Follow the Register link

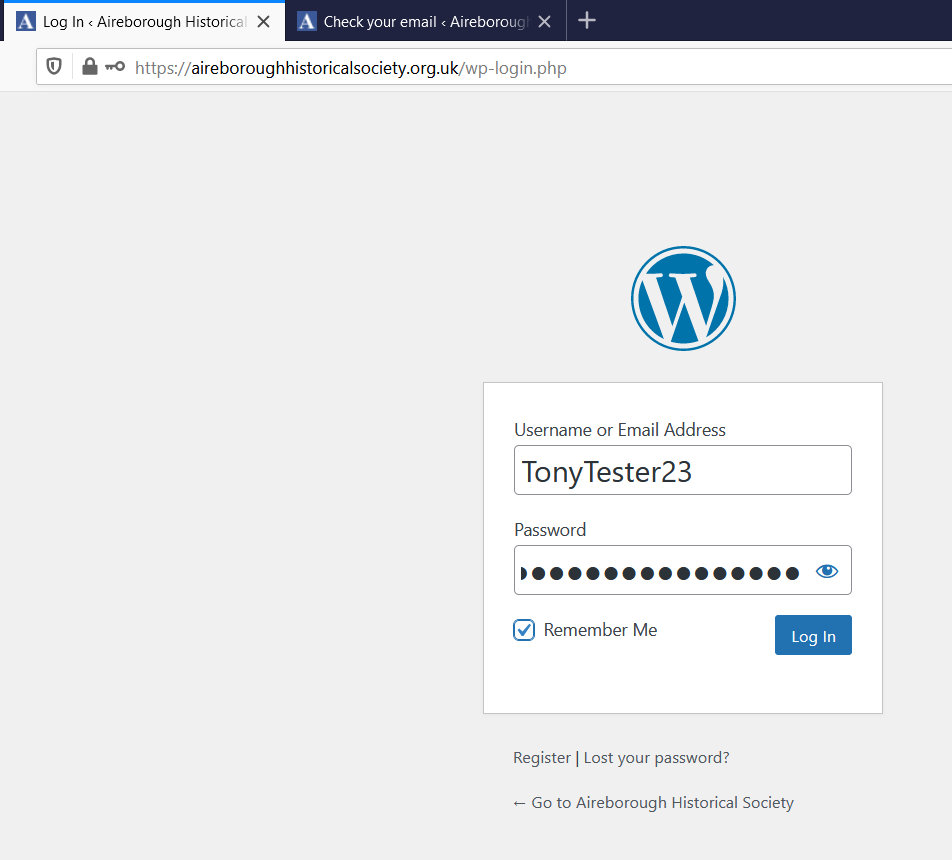pos(541,758)
